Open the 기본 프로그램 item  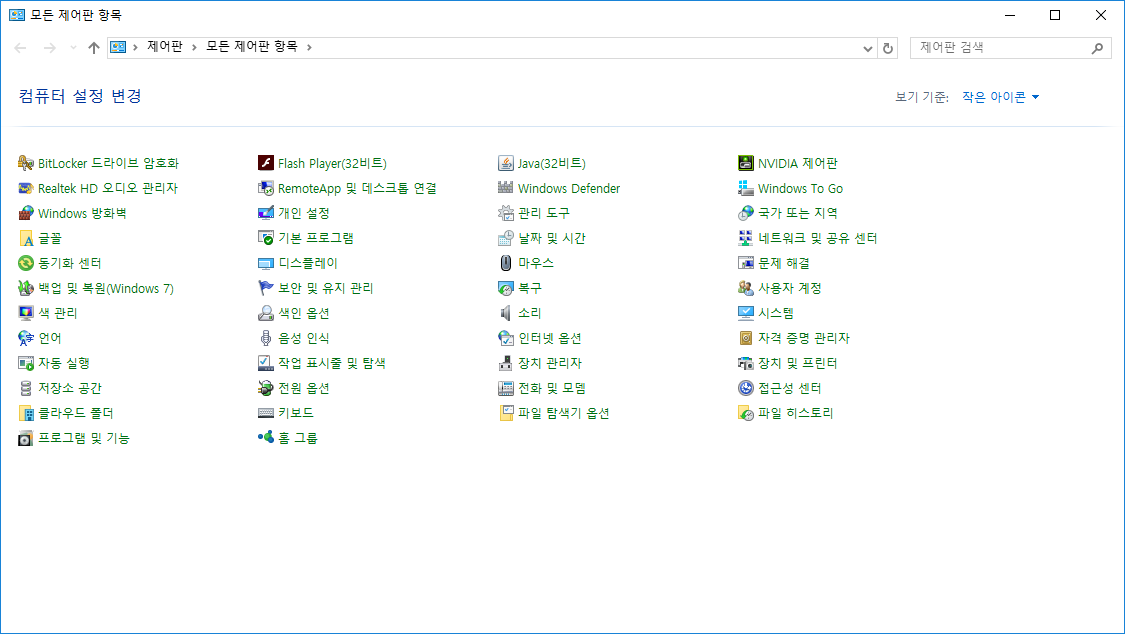(306, 238)
